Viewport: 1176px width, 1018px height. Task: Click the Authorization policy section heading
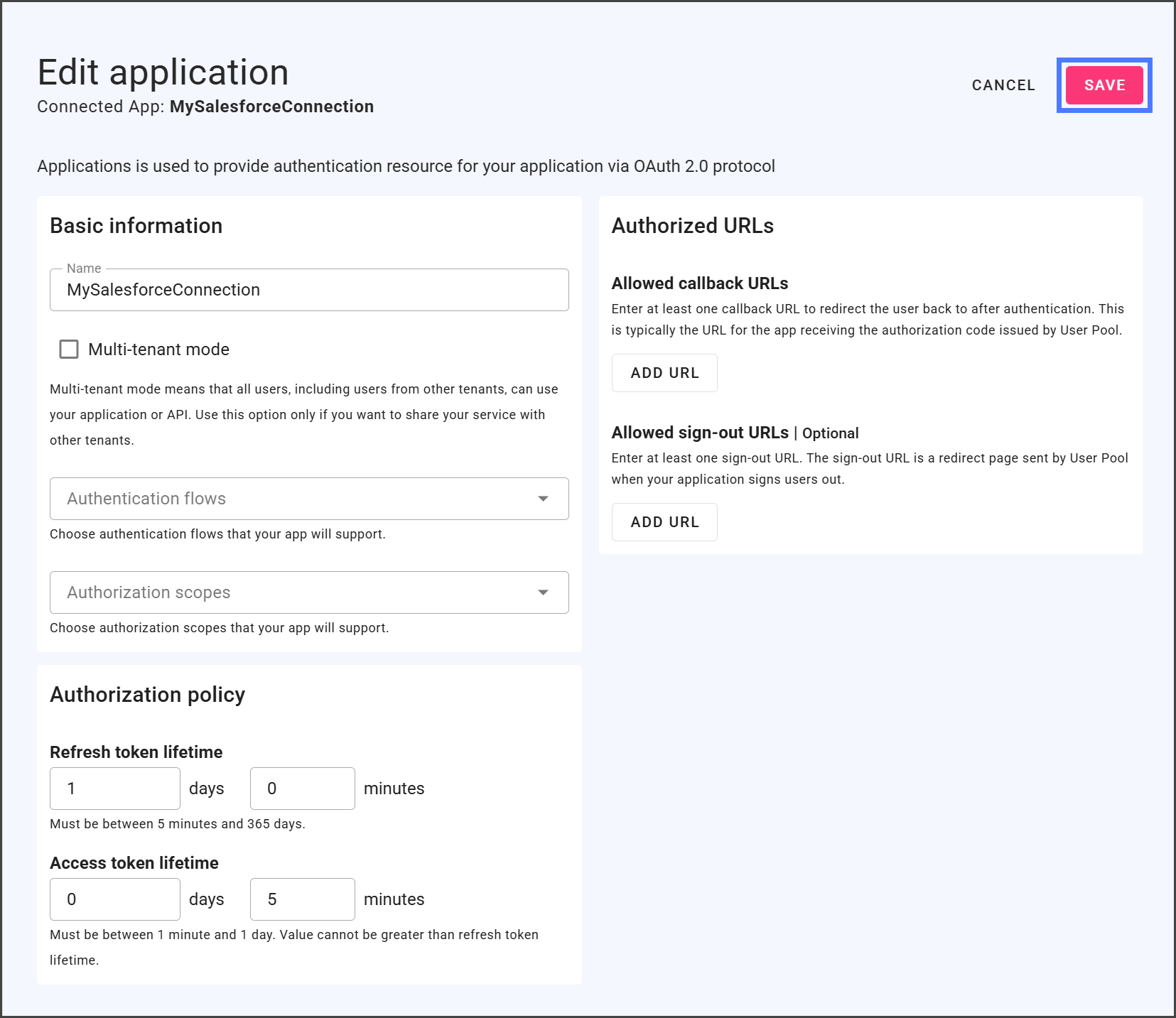[147, 695]
